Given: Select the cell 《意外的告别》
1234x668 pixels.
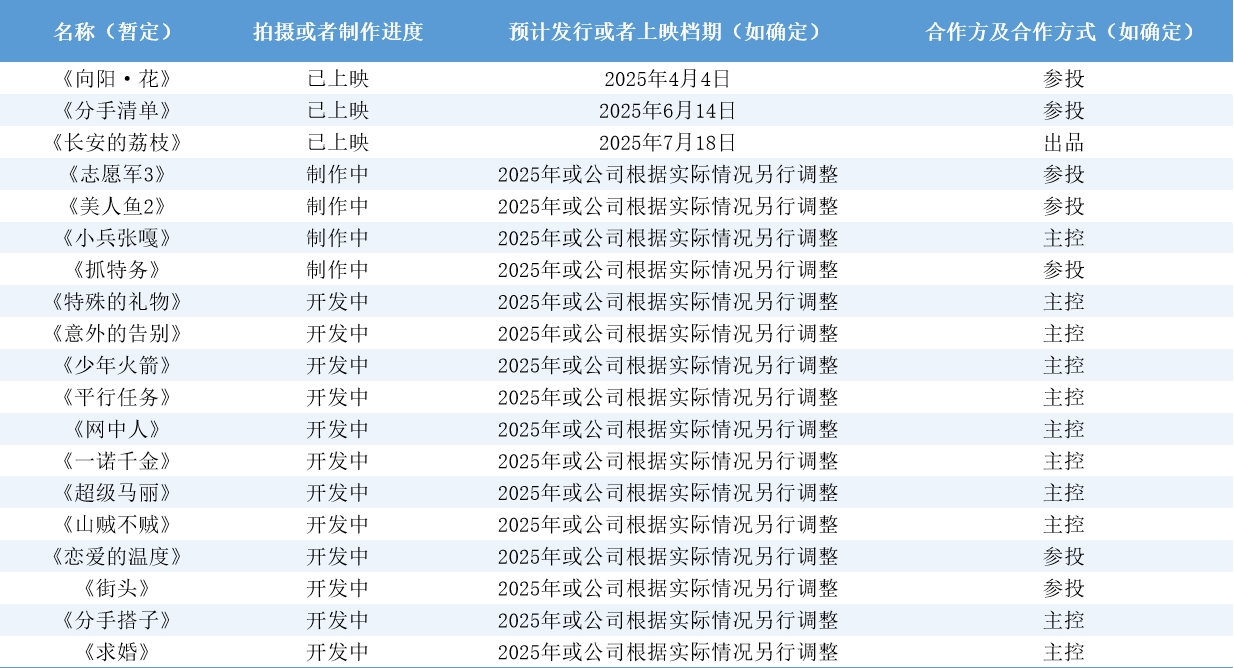Looking at the screenshot, I should [116, 333].
